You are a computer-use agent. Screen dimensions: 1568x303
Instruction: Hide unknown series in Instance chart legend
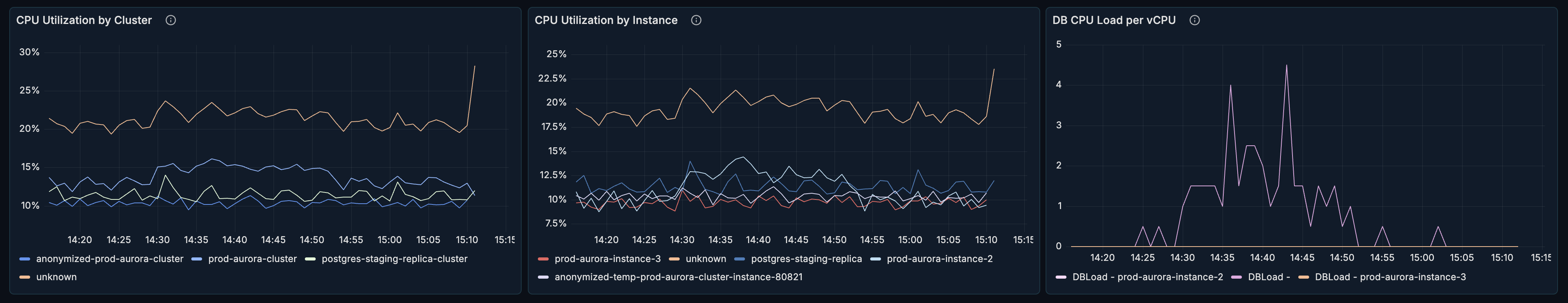[x=706, y=259]
